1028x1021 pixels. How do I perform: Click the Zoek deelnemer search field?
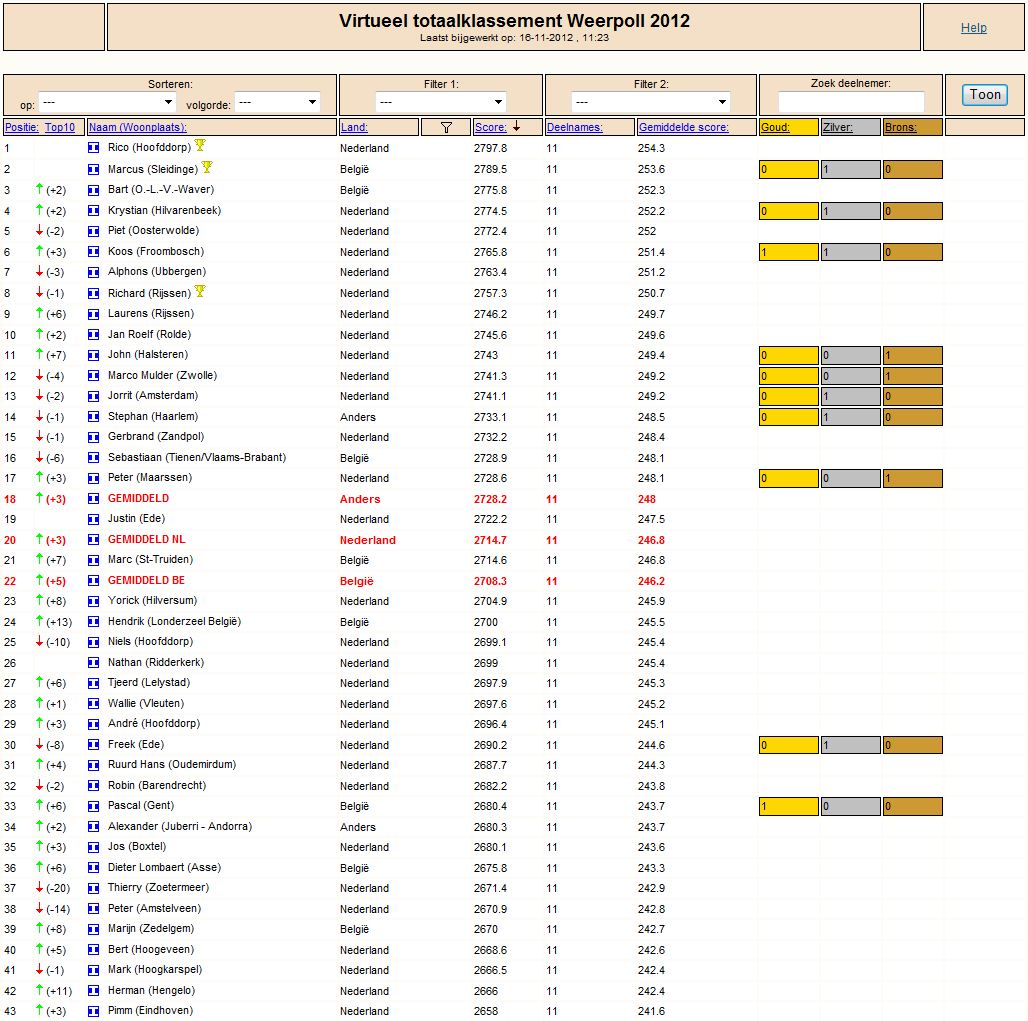click(x=851, y=102)
